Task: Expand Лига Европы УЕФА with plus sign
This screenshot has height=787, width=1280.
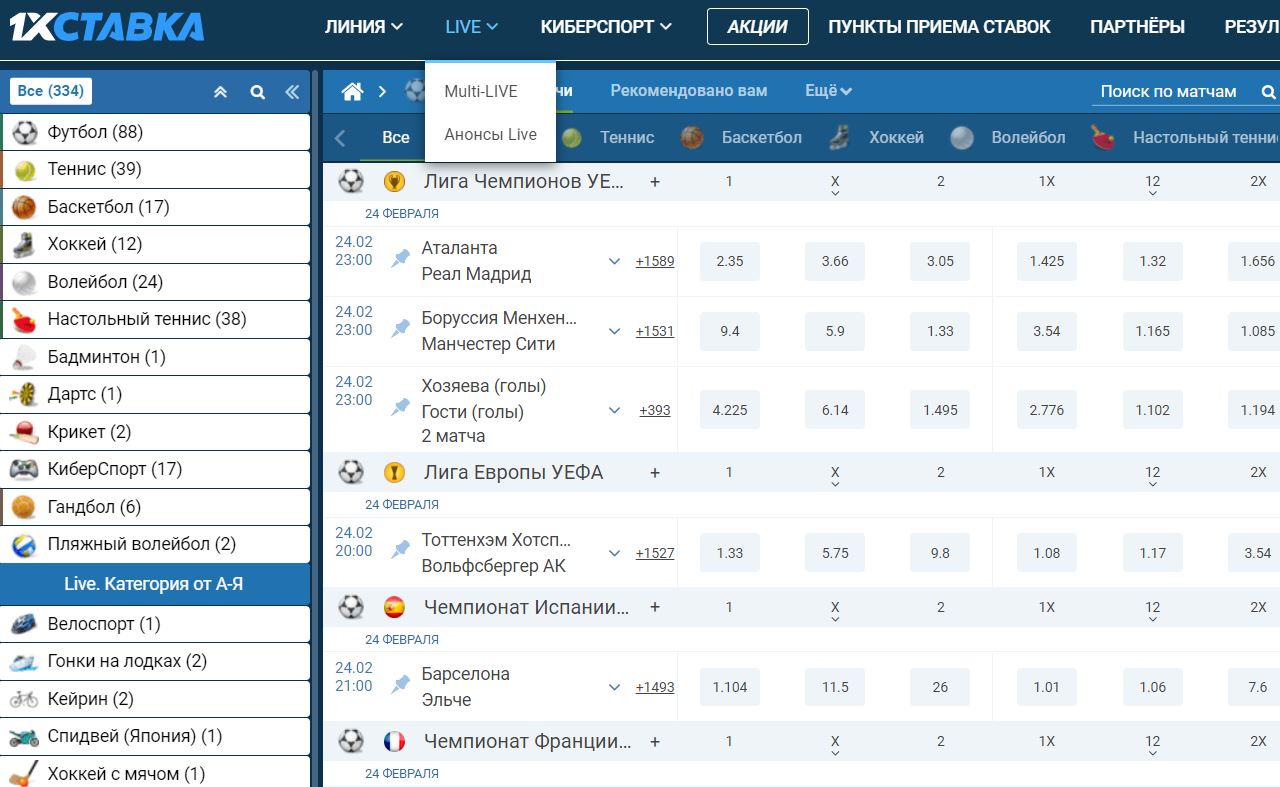Action: [x=655, y=473]
